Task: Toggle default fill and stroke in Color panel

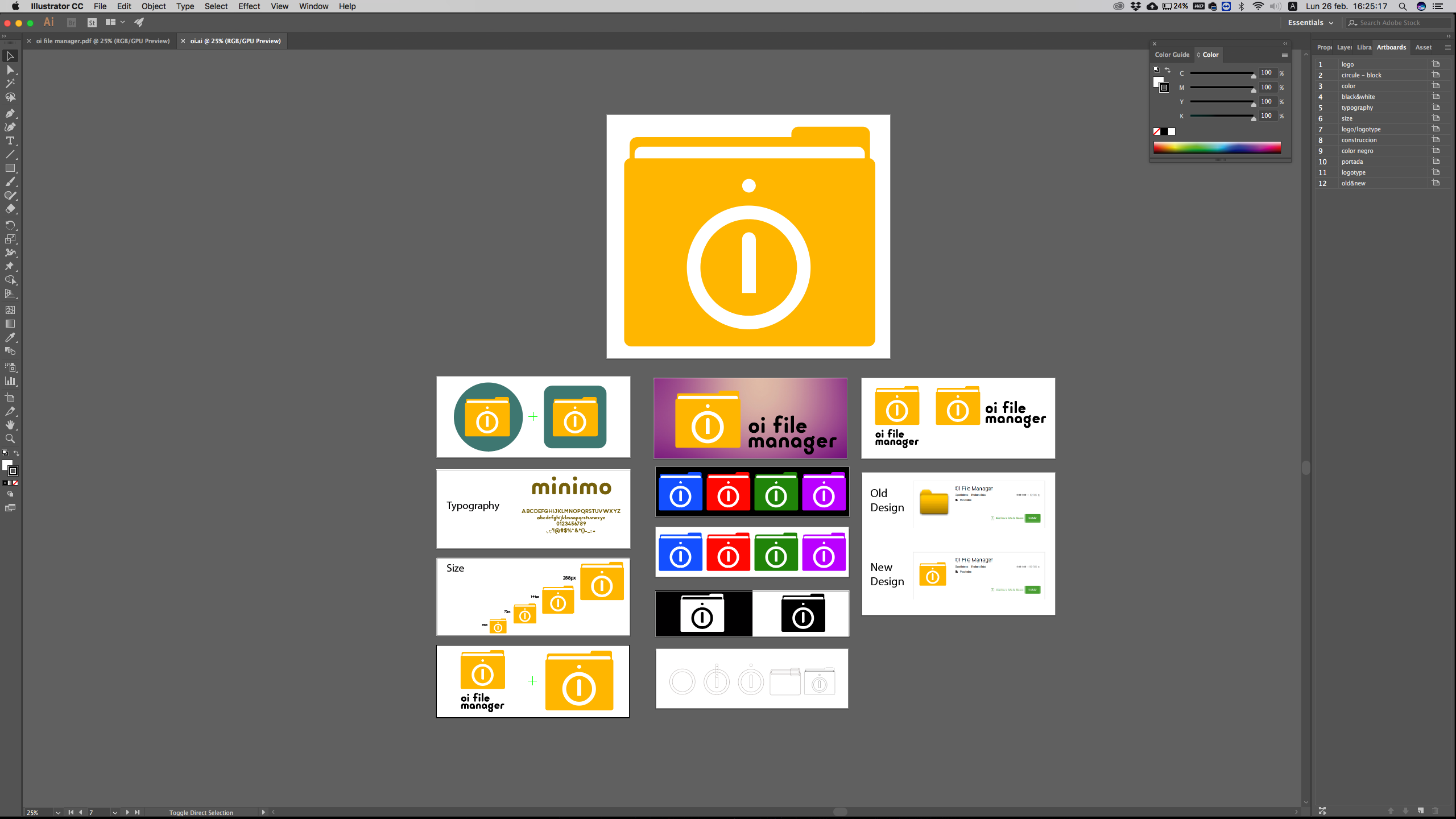Action: [x=1156, y=69]
